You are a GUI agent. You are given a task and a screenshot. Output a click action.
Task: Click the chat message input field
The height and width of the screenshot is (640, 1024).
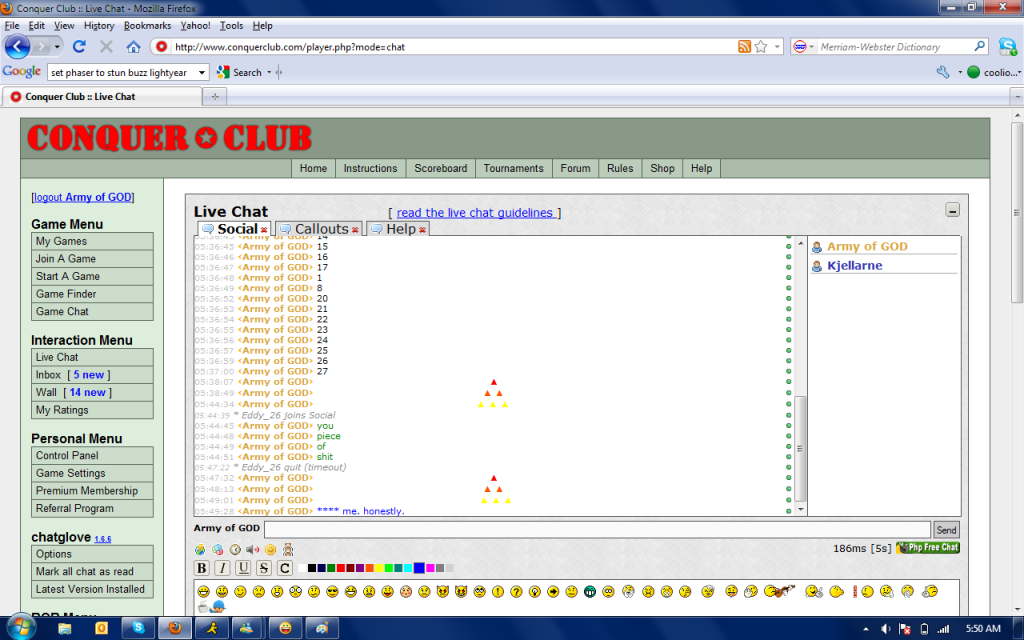tap(597, 530)
